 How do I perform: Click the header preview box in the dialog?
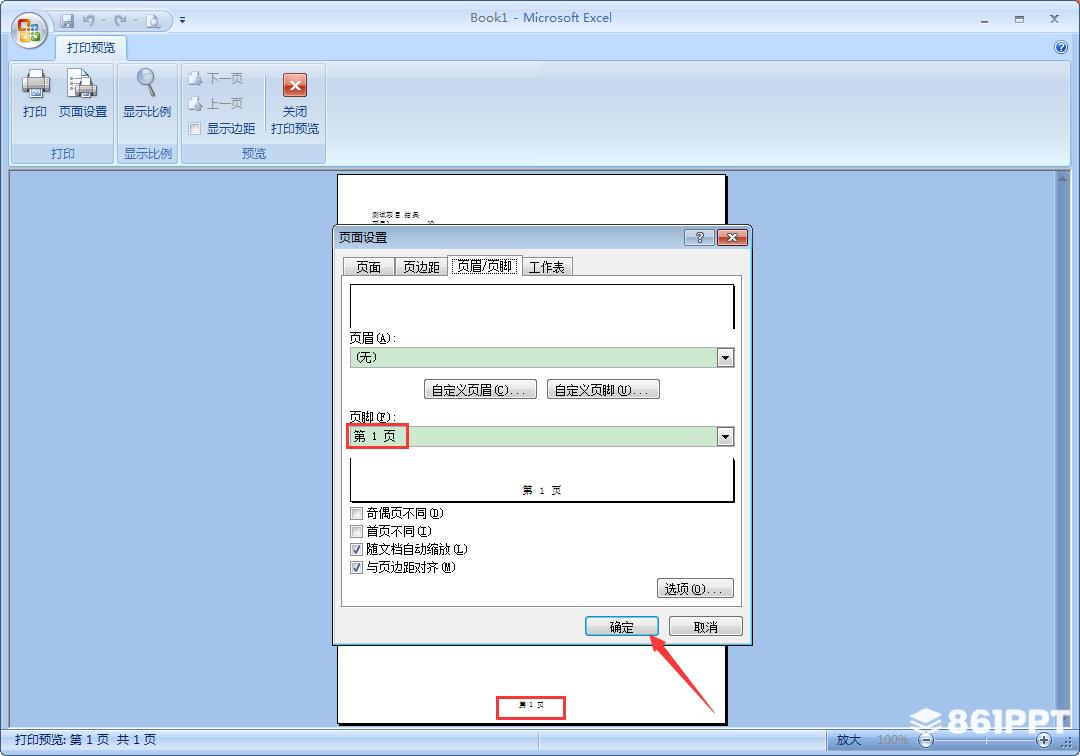tap(542, 306)
